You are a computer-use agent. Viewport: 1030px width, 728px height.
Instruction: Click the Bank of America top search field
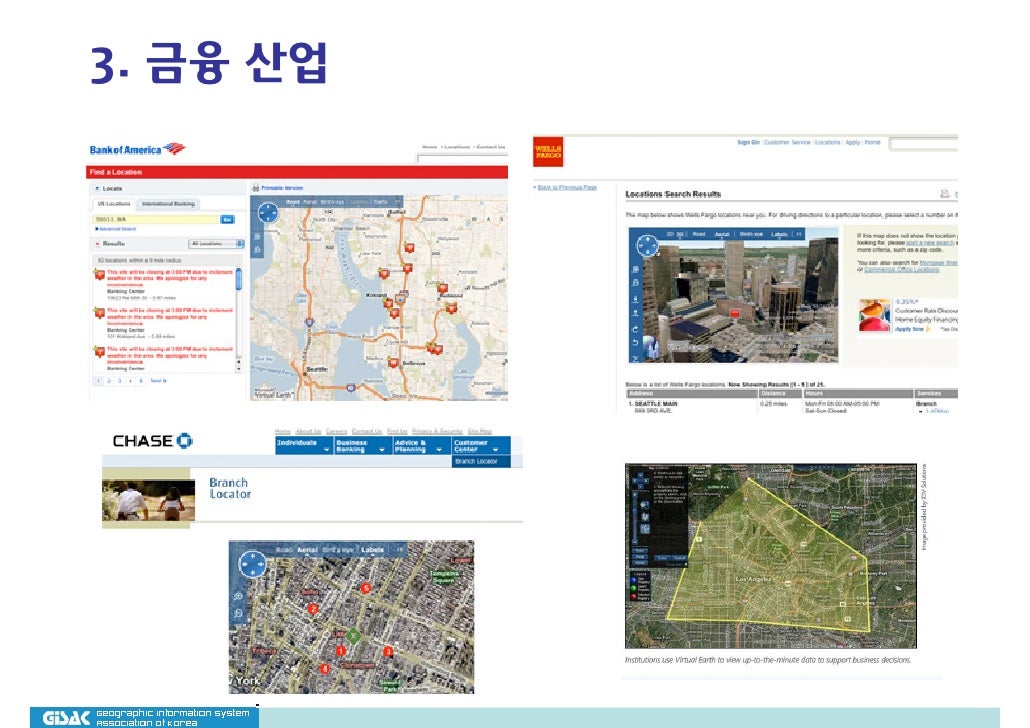pos(462,158)
